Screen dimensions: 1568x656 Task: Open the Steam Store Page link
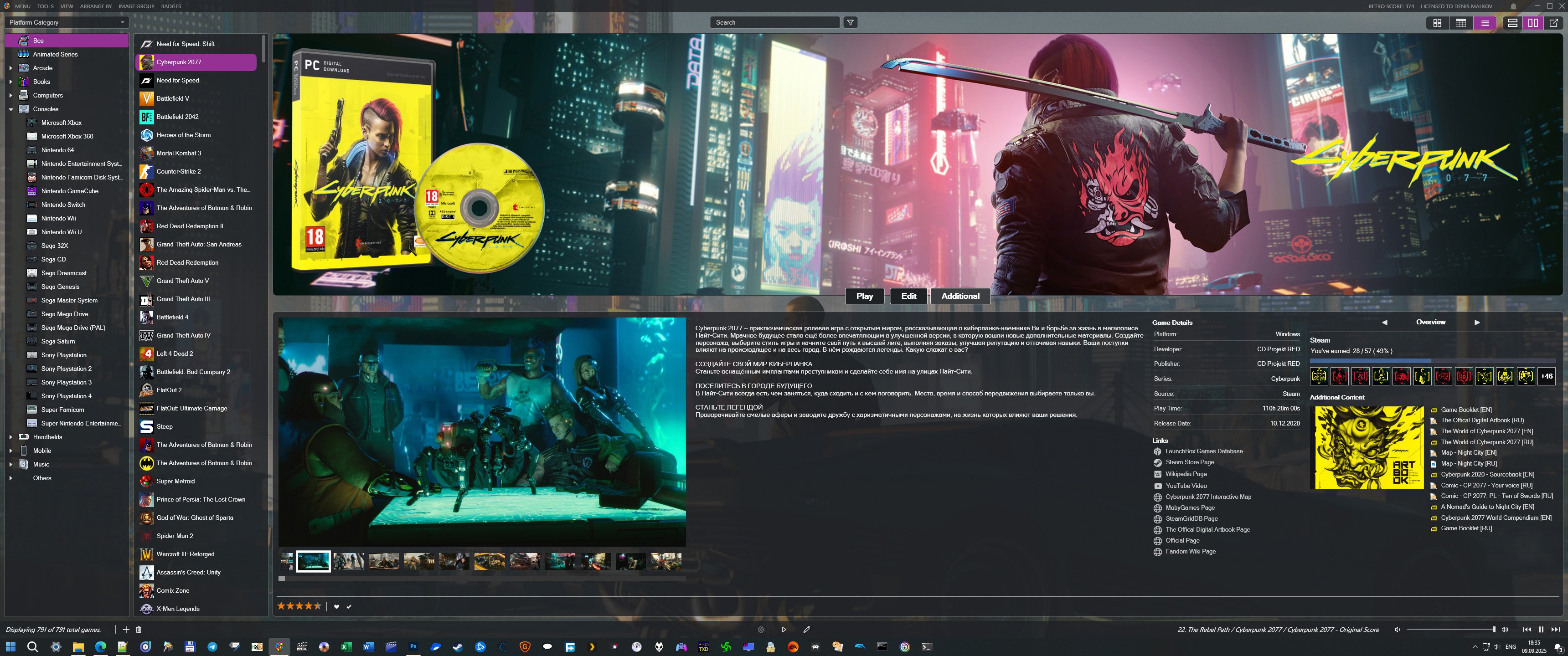1189,462
